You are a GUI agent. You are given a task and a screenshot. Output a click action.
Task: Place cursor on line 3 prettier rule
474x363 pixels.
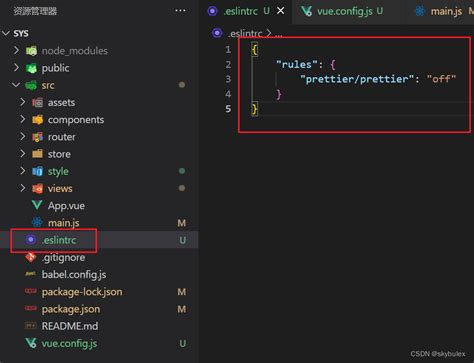pos(377,79)
